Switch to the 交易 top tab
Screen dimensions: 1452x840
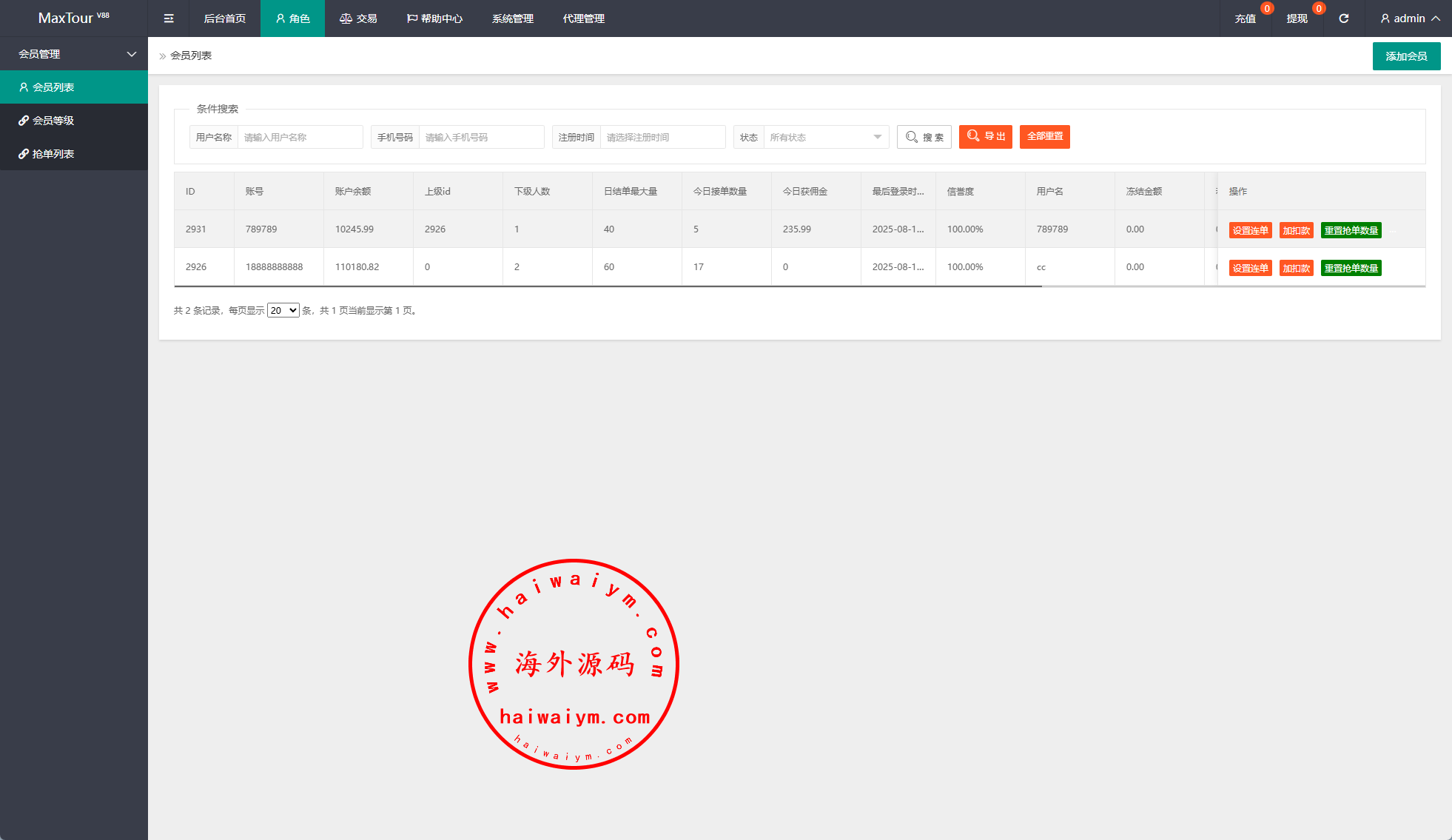[x=359, y=19]
